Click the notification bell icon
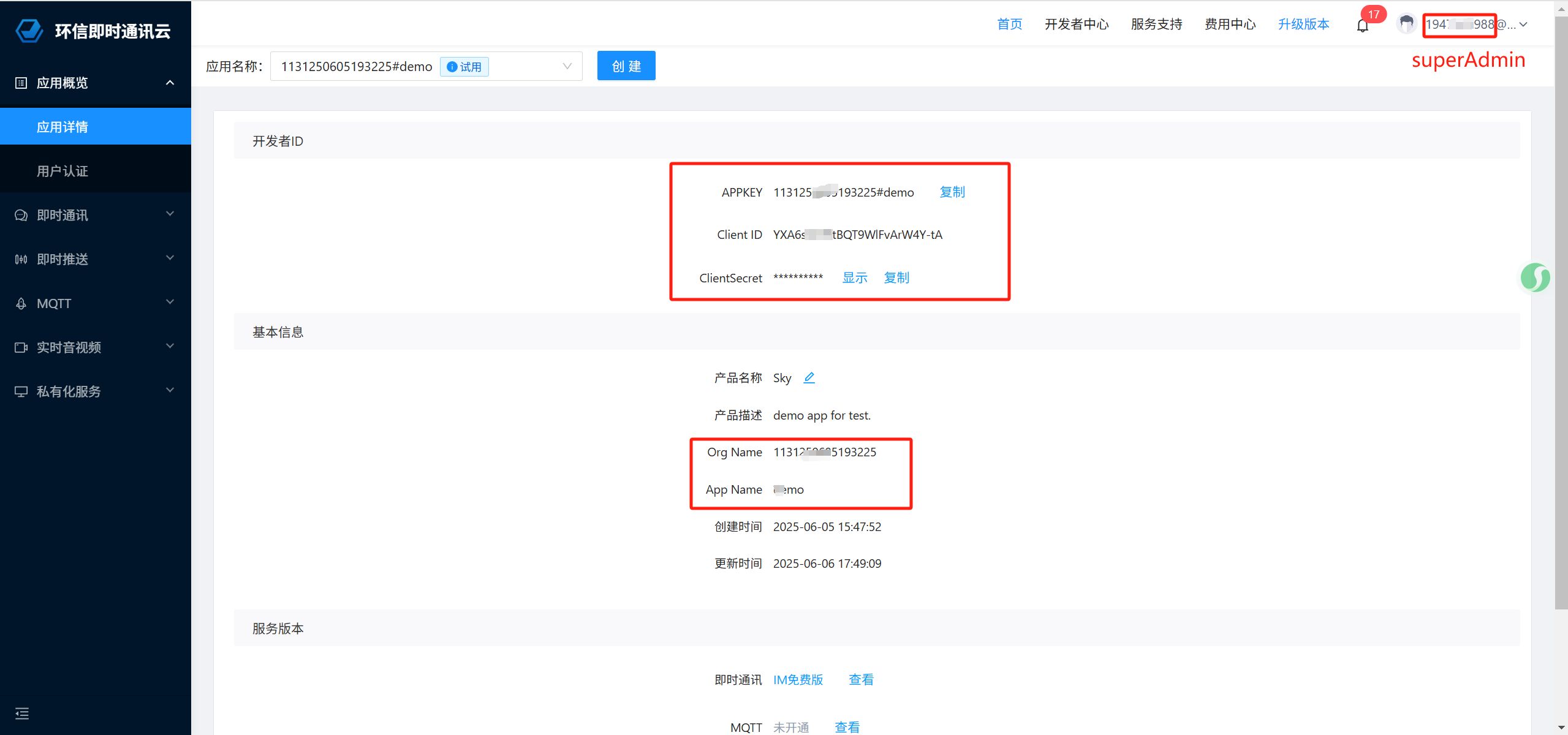 pos(1362,26)
